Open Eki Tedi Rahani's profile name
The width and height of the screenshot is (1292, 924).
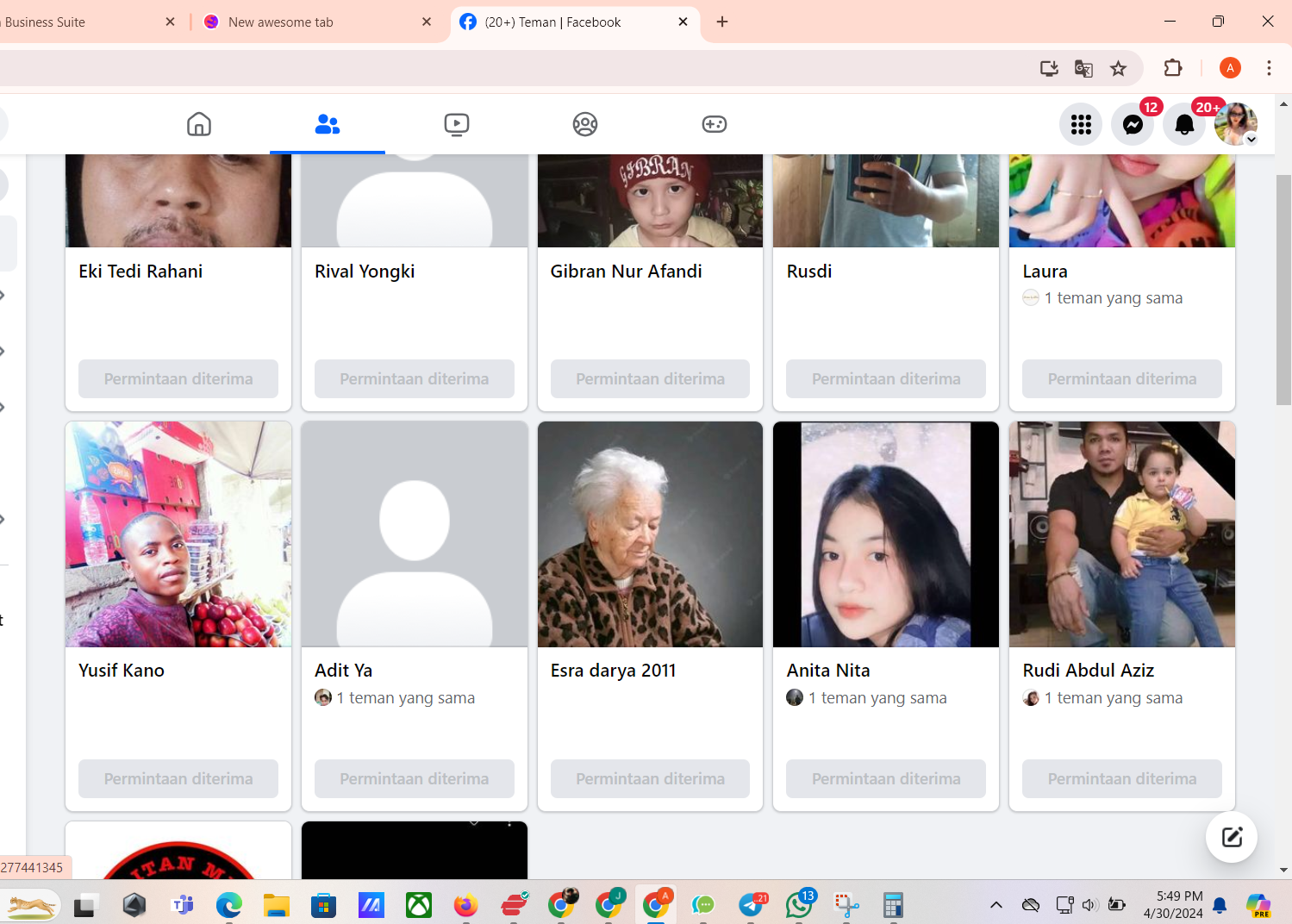click(x=140, y=272)
